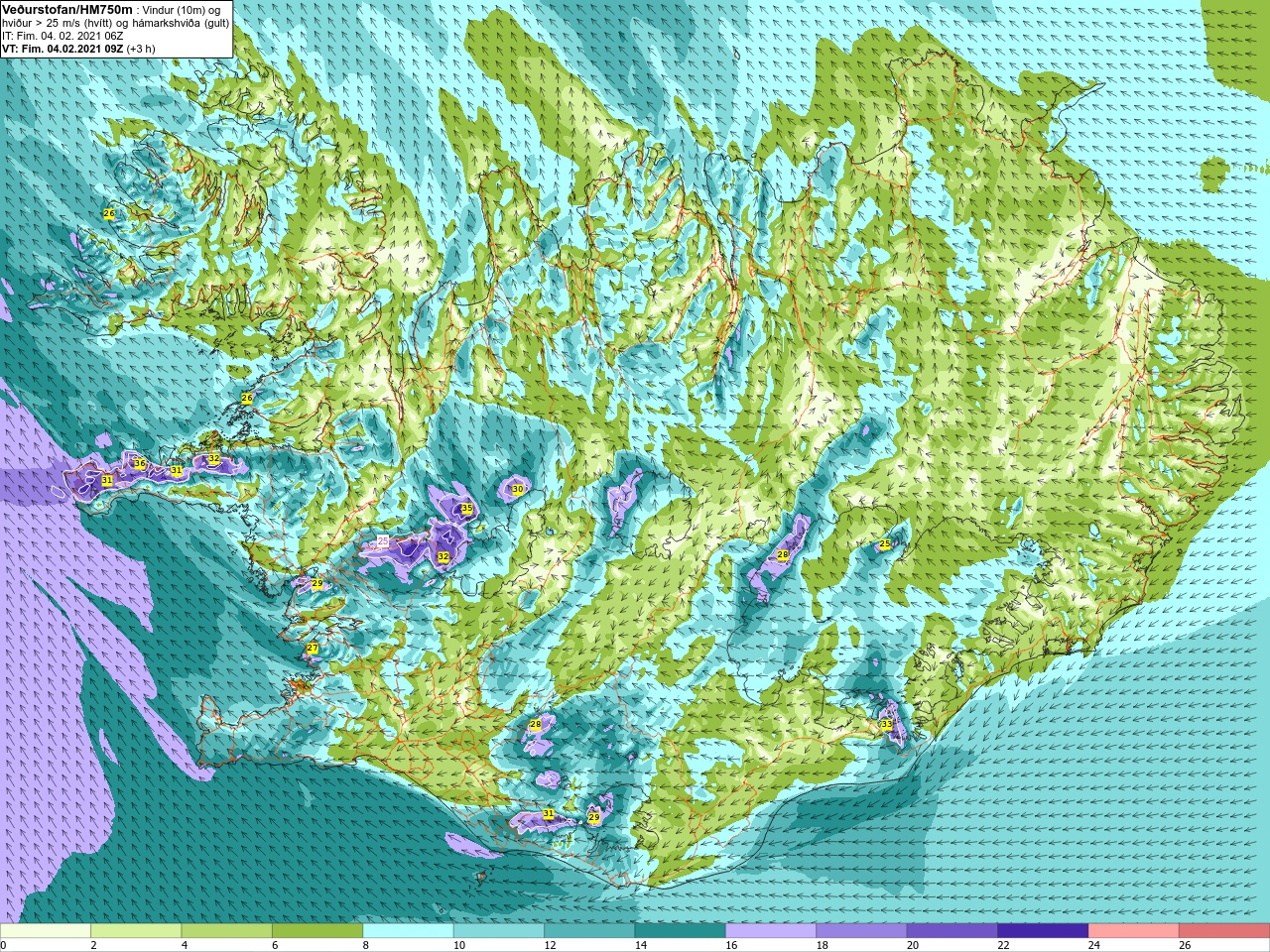Pick the salmon above-26 legend swatch

coord(1224,931)
